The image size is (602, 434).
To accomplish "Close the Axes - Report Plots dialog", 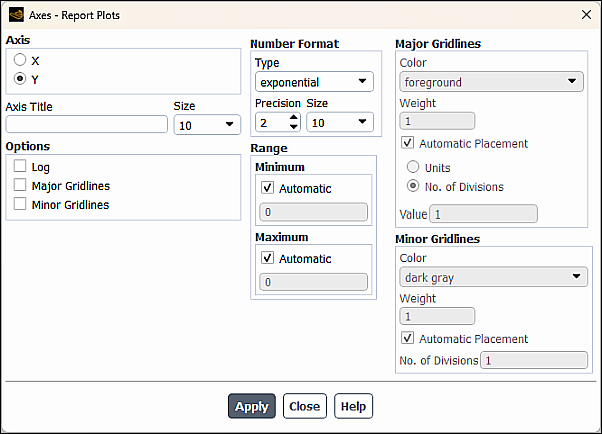I will [586, 14].
